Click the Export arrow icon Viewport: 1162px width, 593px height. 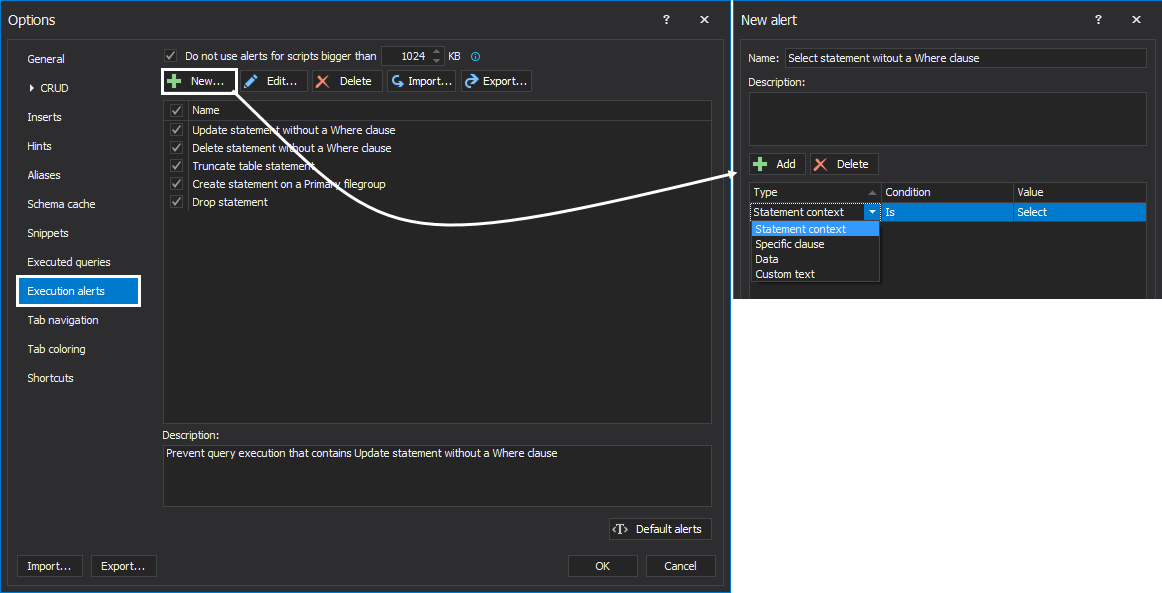[x=471, y=81]
